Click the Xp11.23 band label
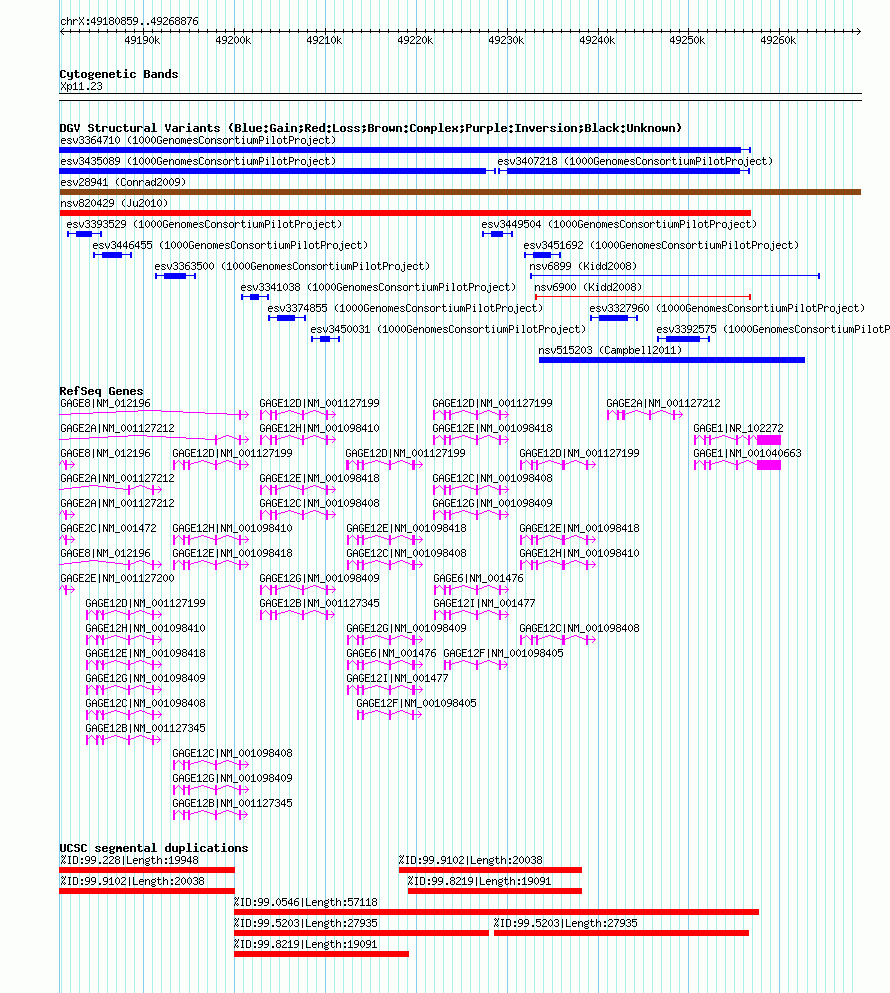Viewport: 890px width, 993px height. (x=81, y=87)
